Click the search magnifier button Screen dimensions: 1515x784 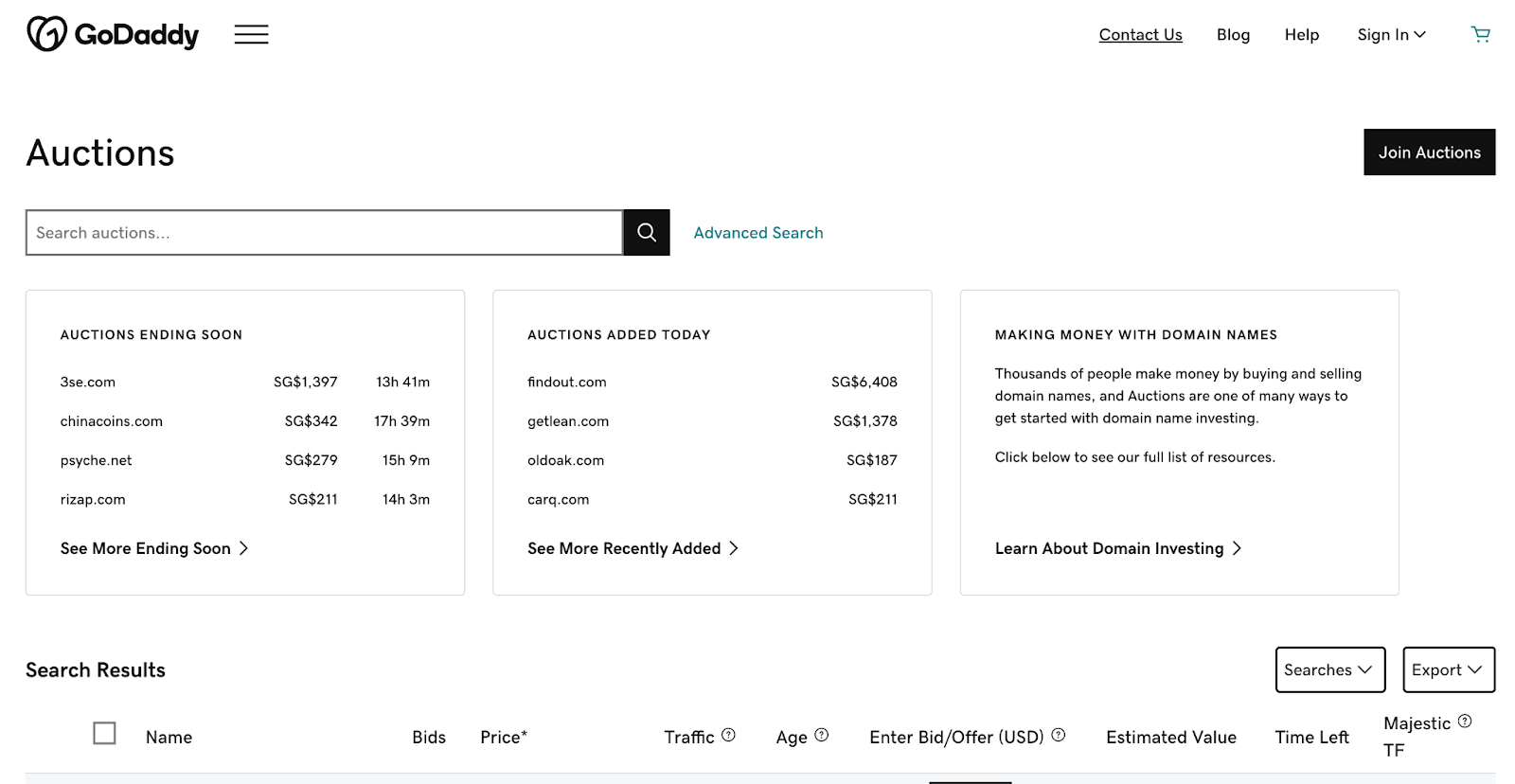tap(647, 233)
